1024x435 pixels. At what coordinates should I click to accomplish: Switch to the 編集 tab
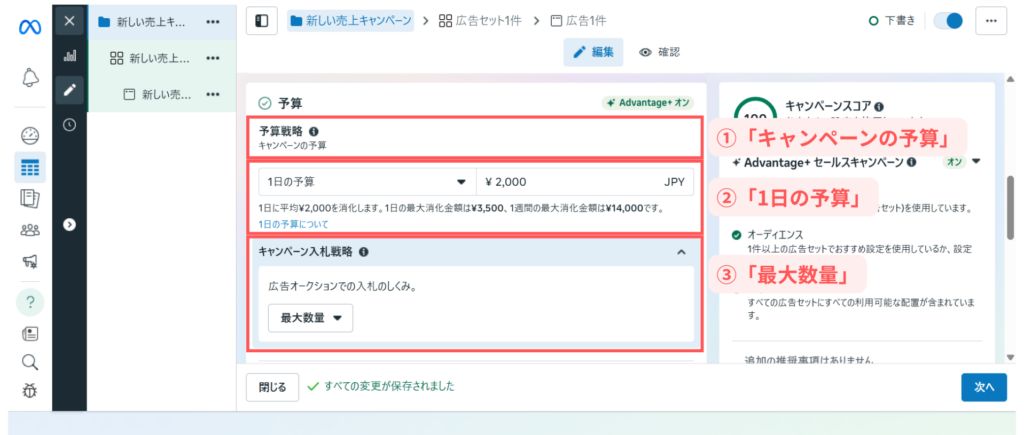593,53
